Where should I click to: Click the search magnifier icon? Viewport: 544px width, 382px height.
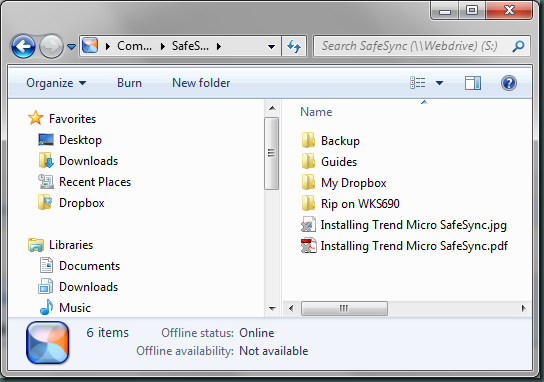(x=518, y=46)
